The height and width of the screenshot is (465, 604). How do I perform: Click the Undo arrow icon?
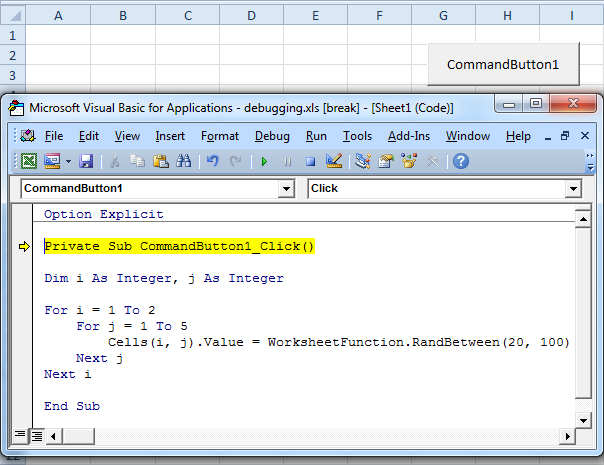tap(212, 161)
